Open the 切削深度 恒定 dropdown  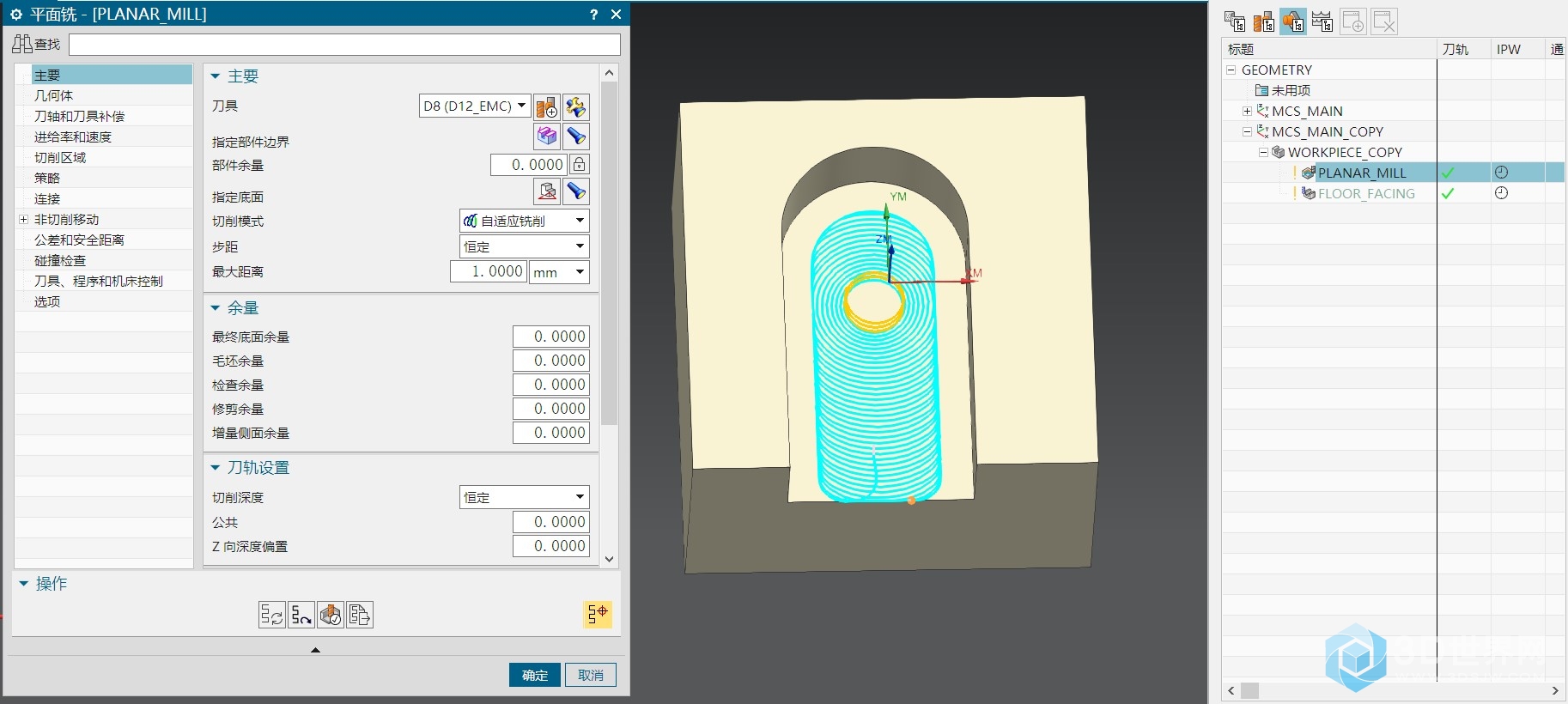click(525, 497)
